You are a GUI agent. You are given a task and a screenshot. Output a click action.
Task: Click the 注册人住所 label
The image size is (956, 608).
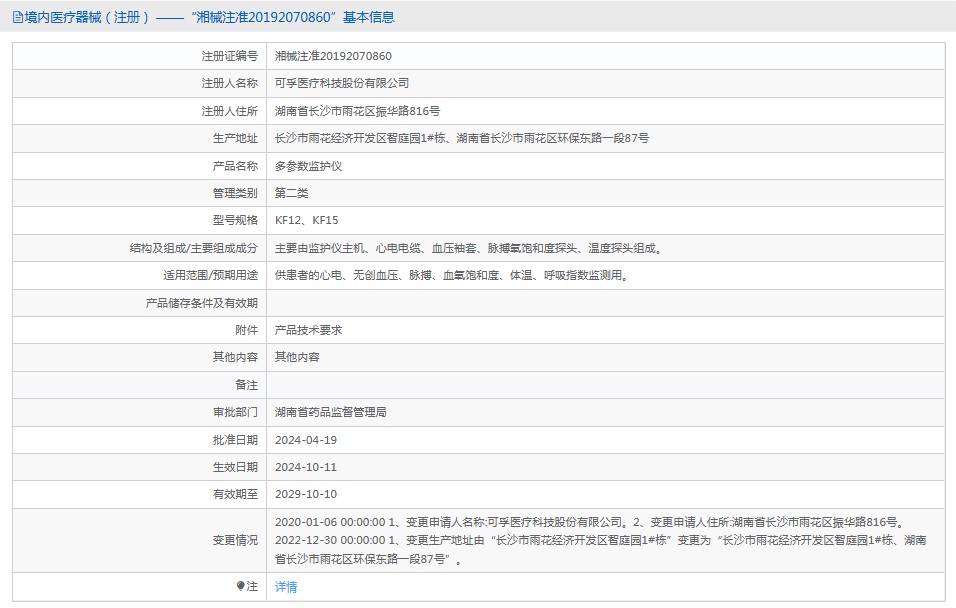(230, 111)
